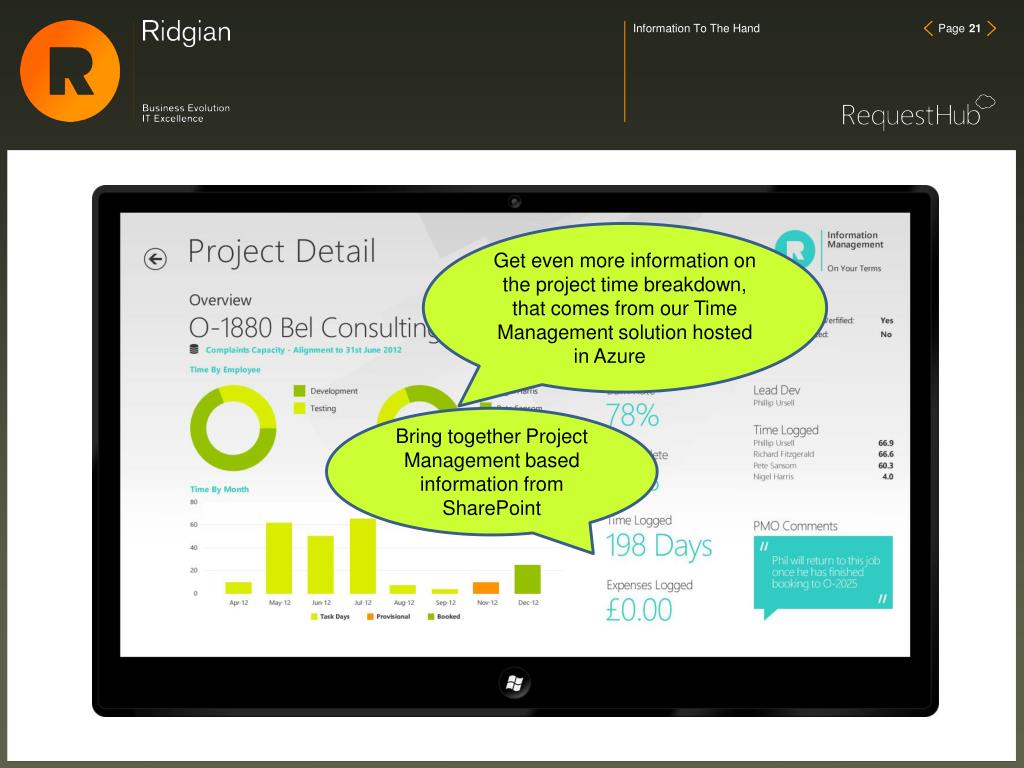Click the Windows button on the tablet
1024x768 pixels.
[x=515, y=682]
